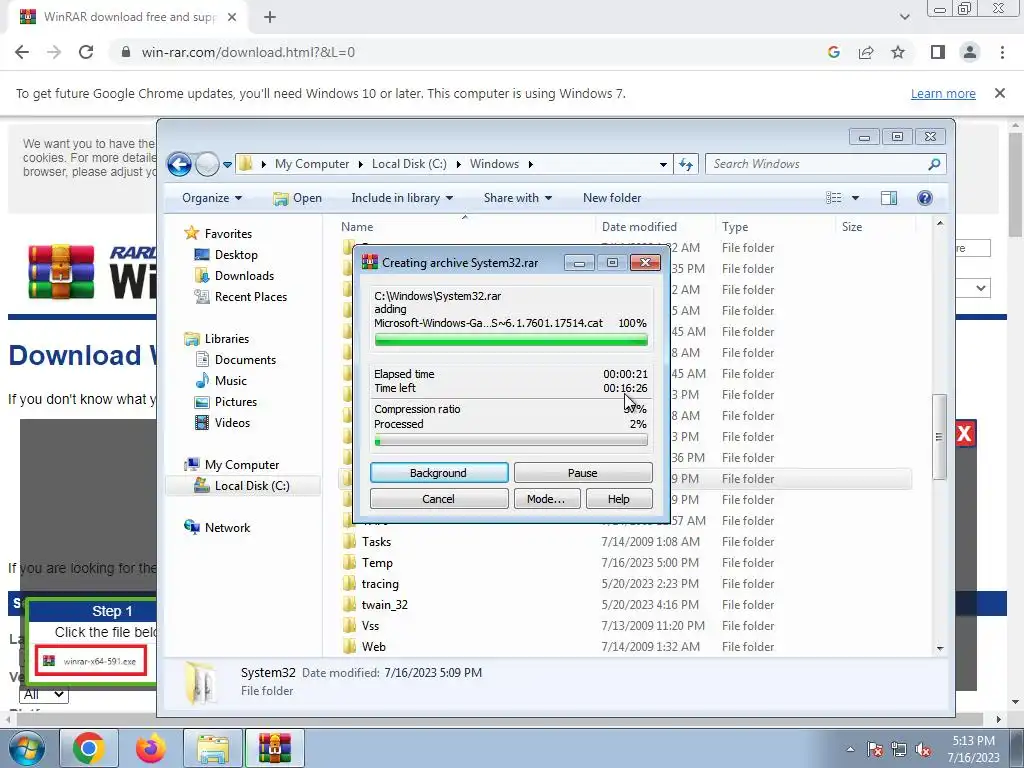Viewport: 1024px width, 768px height.
Task: Open the Chrome profile menu
Action: (970, 52)
